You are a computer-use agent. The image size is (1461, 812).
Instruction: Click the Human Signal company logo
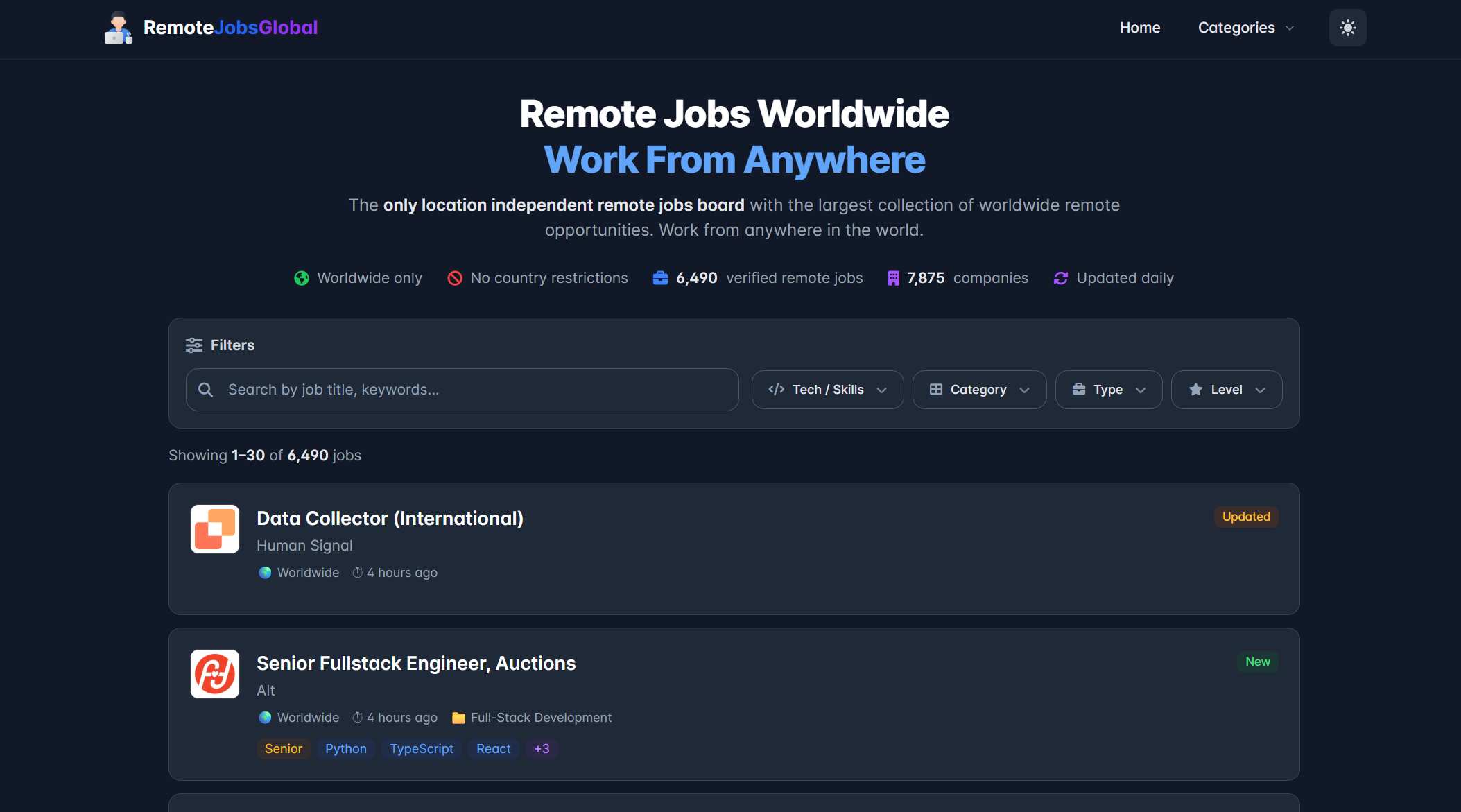pyautogui.click(x=214, y=529)
